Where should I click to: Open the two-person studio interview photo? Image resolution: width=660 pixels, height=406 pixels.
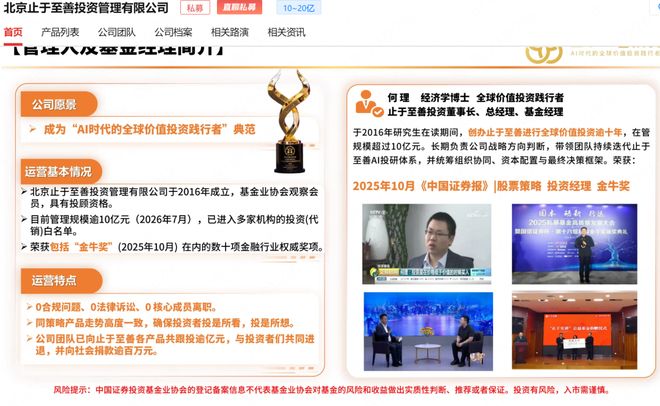point(428,332)
